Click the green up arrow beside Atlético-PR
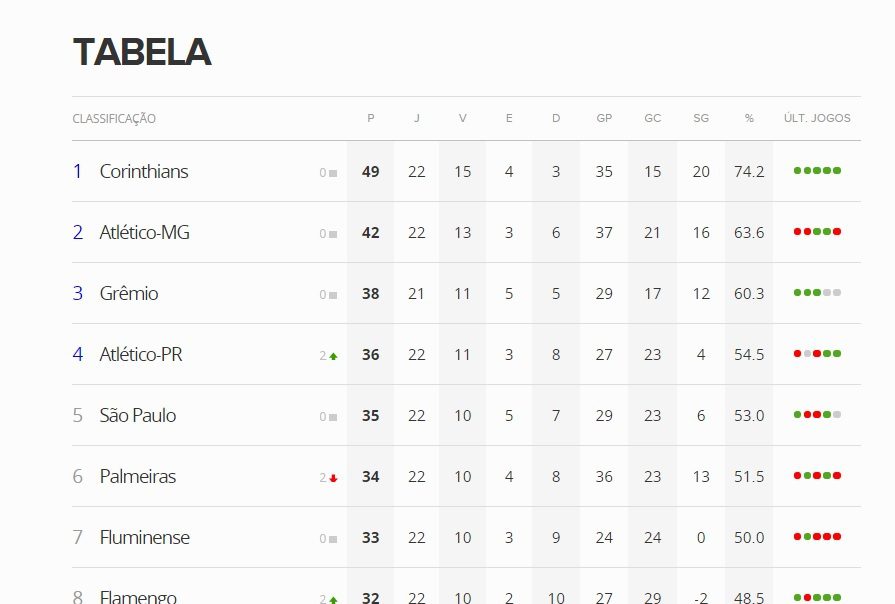This screenshot has width=895, height=604. (x=333, y=356)
